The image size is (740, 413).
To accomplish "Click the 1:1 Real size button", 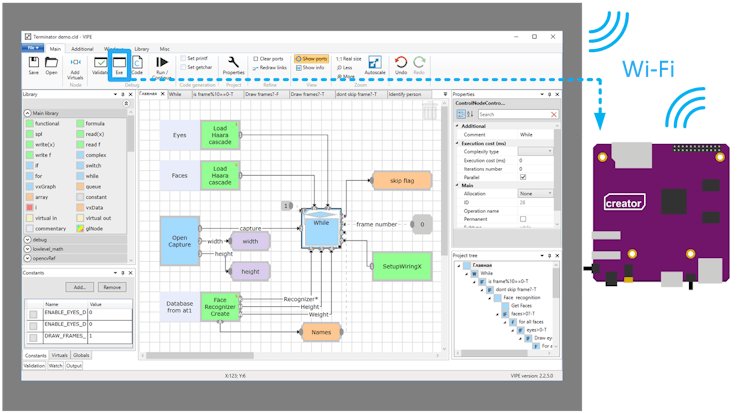I will [348, 59].
